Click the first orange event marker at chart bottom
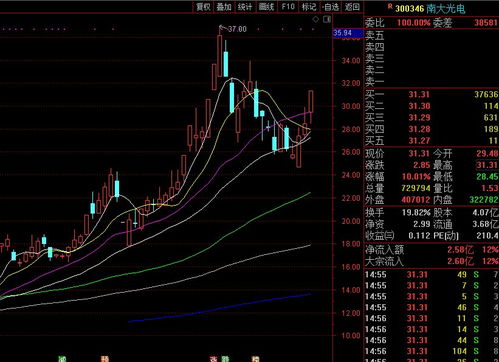 tap(105, 359)
